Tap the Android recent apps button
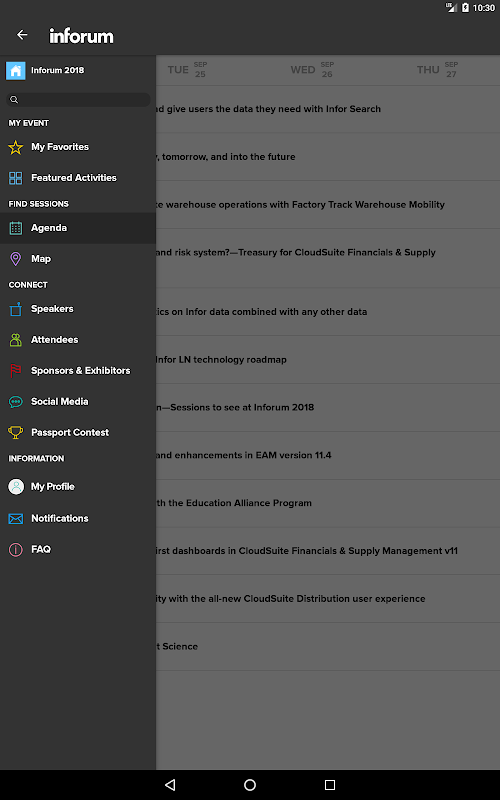Image resolution: width=500 pixels, height=800 pixels. pyautogui.click(x=330, y=785)
